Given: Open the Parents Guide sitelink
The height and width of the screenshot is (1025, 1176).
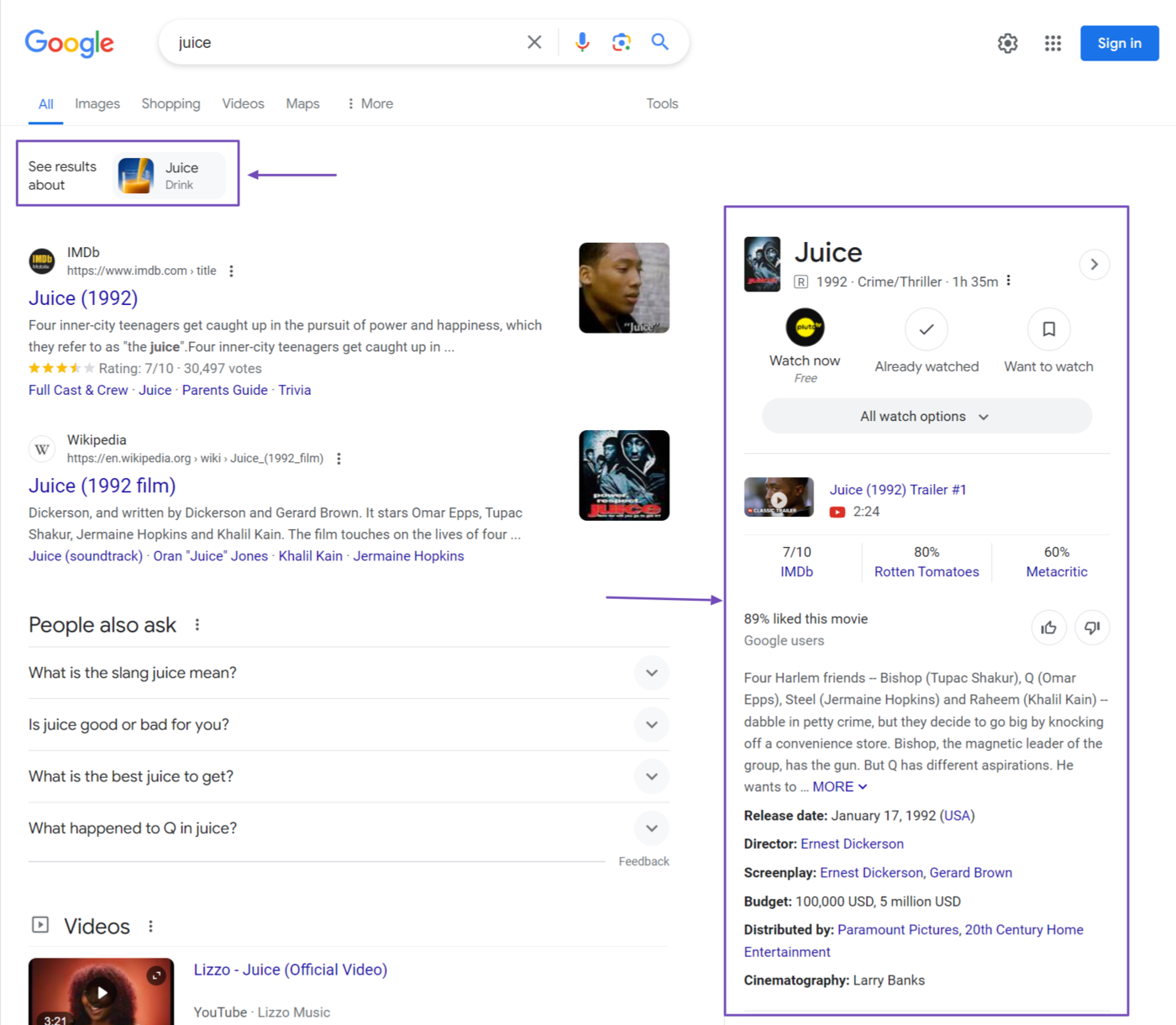Looking at the screenshot, I should 225,390.
